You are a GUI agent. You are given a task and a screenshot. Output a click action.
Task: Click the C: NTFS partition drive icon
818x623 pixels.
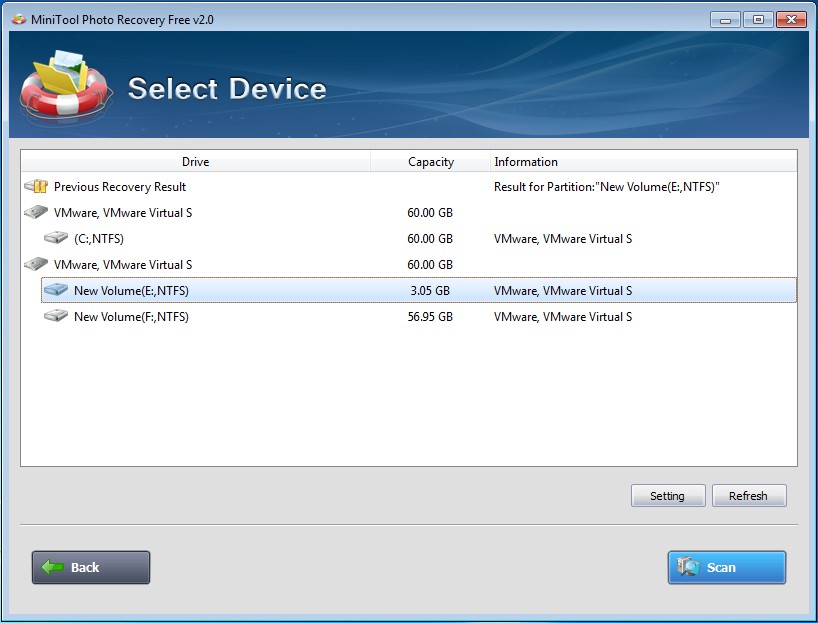[56, 238]
